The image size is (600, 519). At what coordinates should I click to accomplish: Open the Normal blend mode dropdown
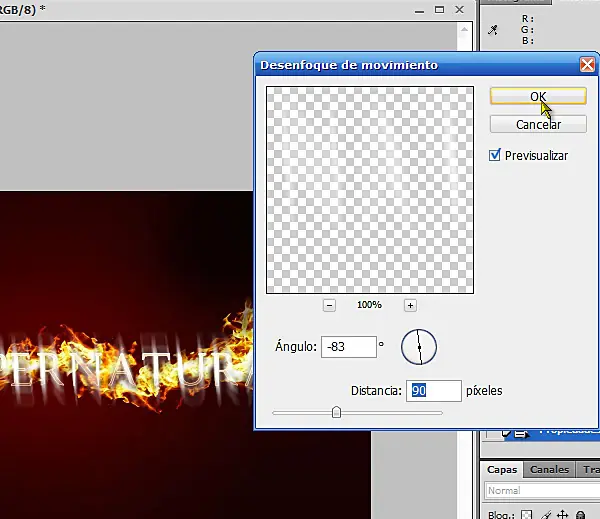point(543,491)
